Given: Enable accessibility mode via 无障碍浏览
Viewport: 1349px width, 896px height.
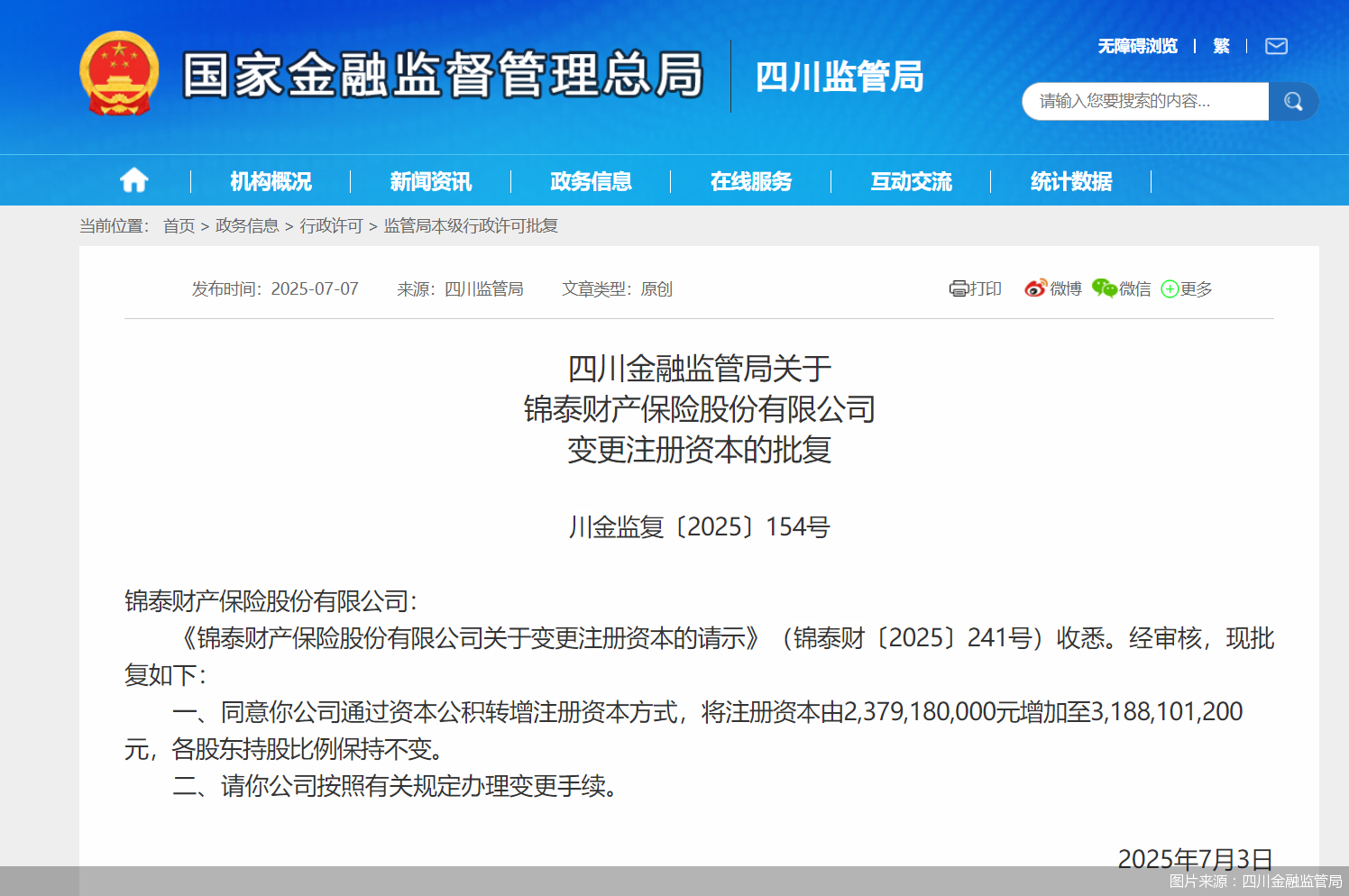Looking at the screenshot, I should click(1138, 46).
